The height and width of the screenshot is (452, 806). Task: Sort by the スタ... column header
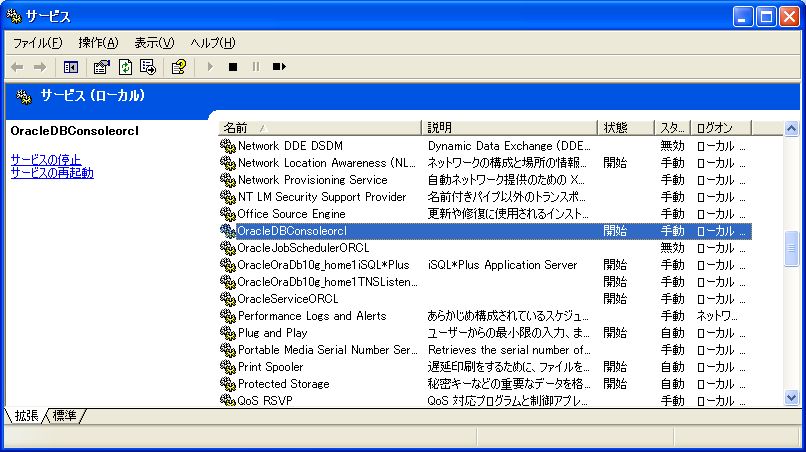point(672,128)
